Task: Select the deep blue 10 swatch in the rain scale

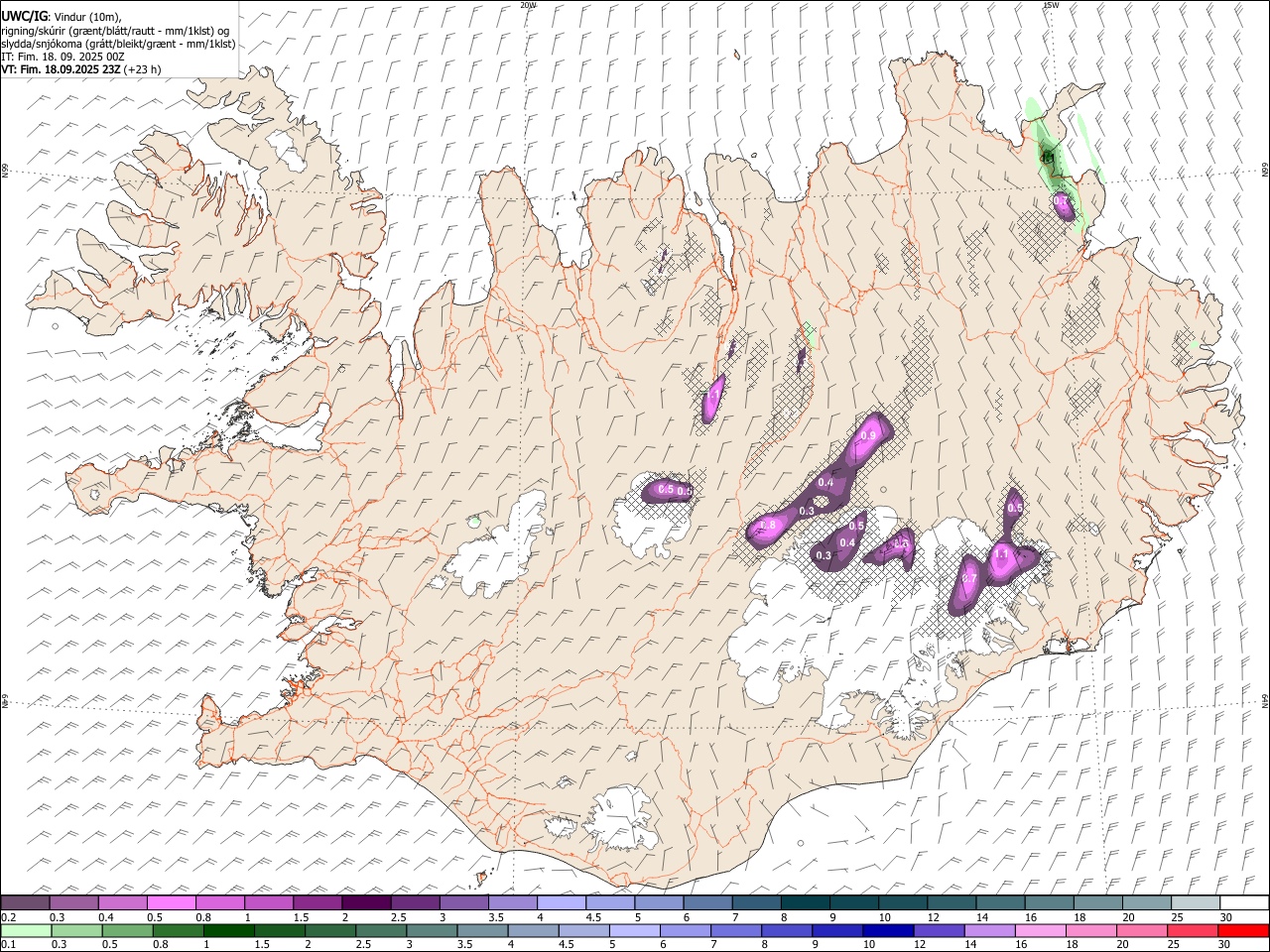Action: click(x=889, y=931)
